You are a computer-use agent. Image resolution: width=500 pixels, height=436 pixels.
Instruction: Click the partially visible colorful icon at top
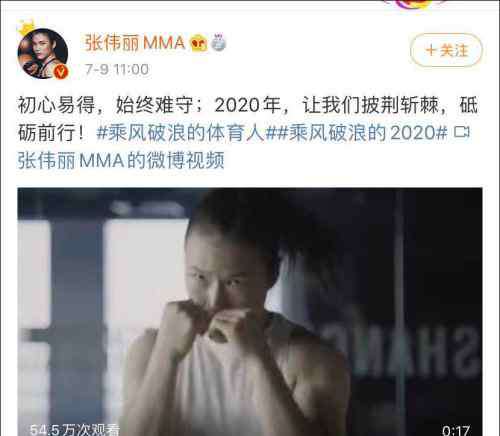(416, 4)
